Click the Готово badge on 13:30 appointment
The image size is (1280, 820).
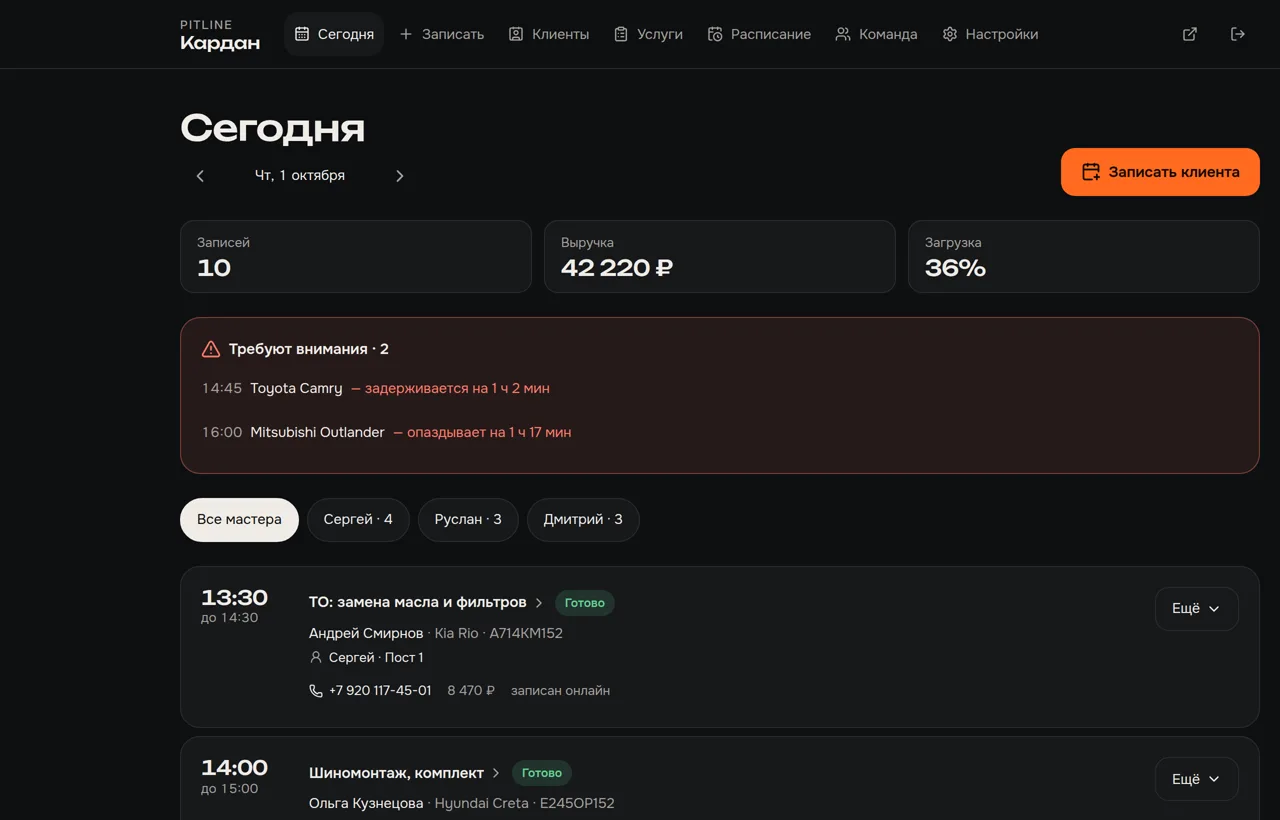[585, 603]
